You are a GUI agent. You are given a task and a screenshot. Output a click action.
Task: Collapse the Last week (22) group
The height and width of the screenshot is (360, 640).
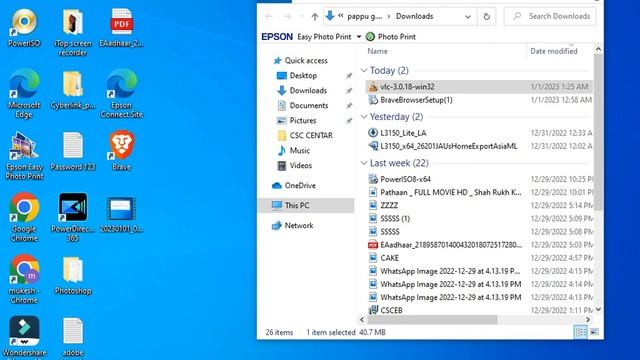(x=364, y=163)
